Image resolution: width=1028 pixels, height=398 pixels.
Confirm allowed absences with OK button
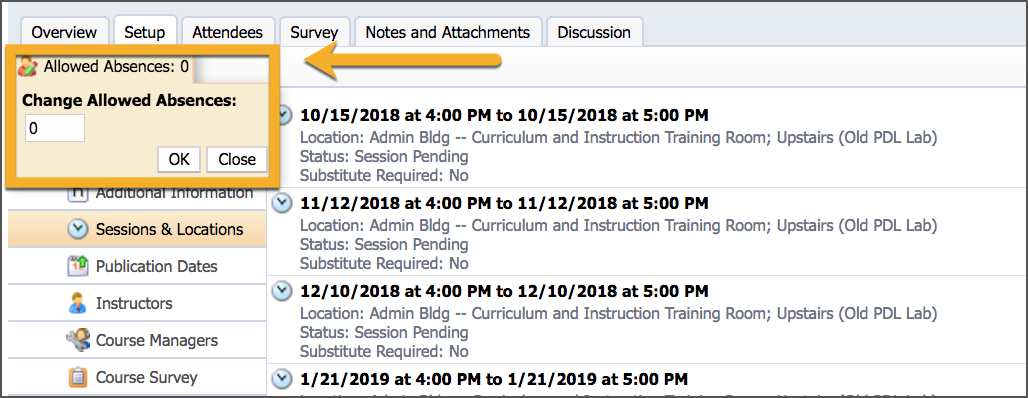(179, 159)
